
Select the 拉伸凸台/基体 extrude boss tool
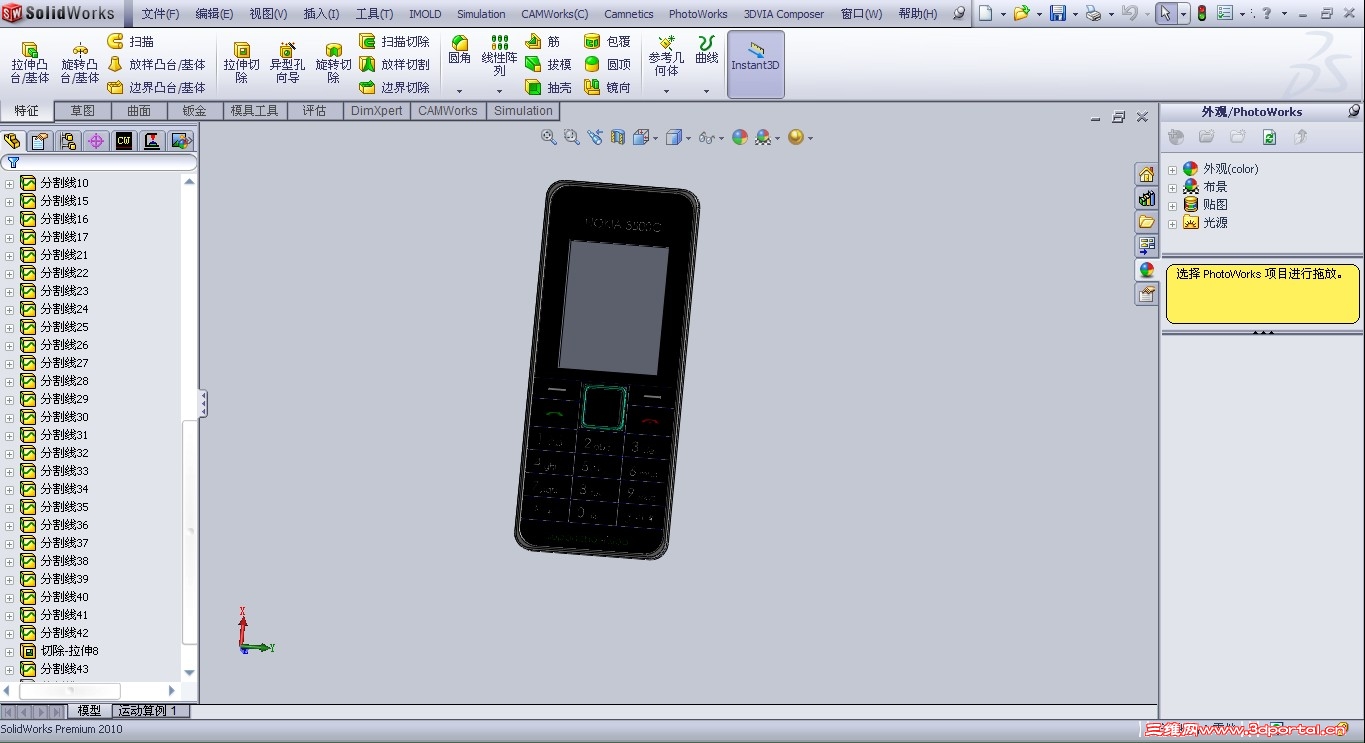click(30, 63)
